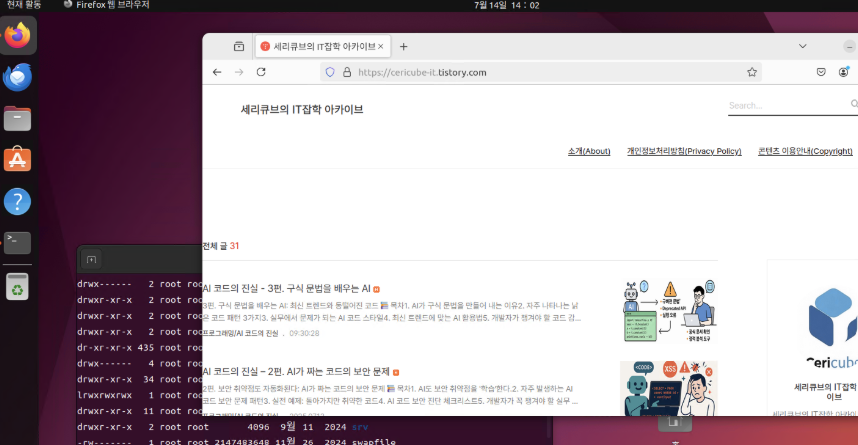Image resolution: width=858 pixels, height=445 pixels.
Task: Open the Files manager dock icon
Action: pos(18,118)
